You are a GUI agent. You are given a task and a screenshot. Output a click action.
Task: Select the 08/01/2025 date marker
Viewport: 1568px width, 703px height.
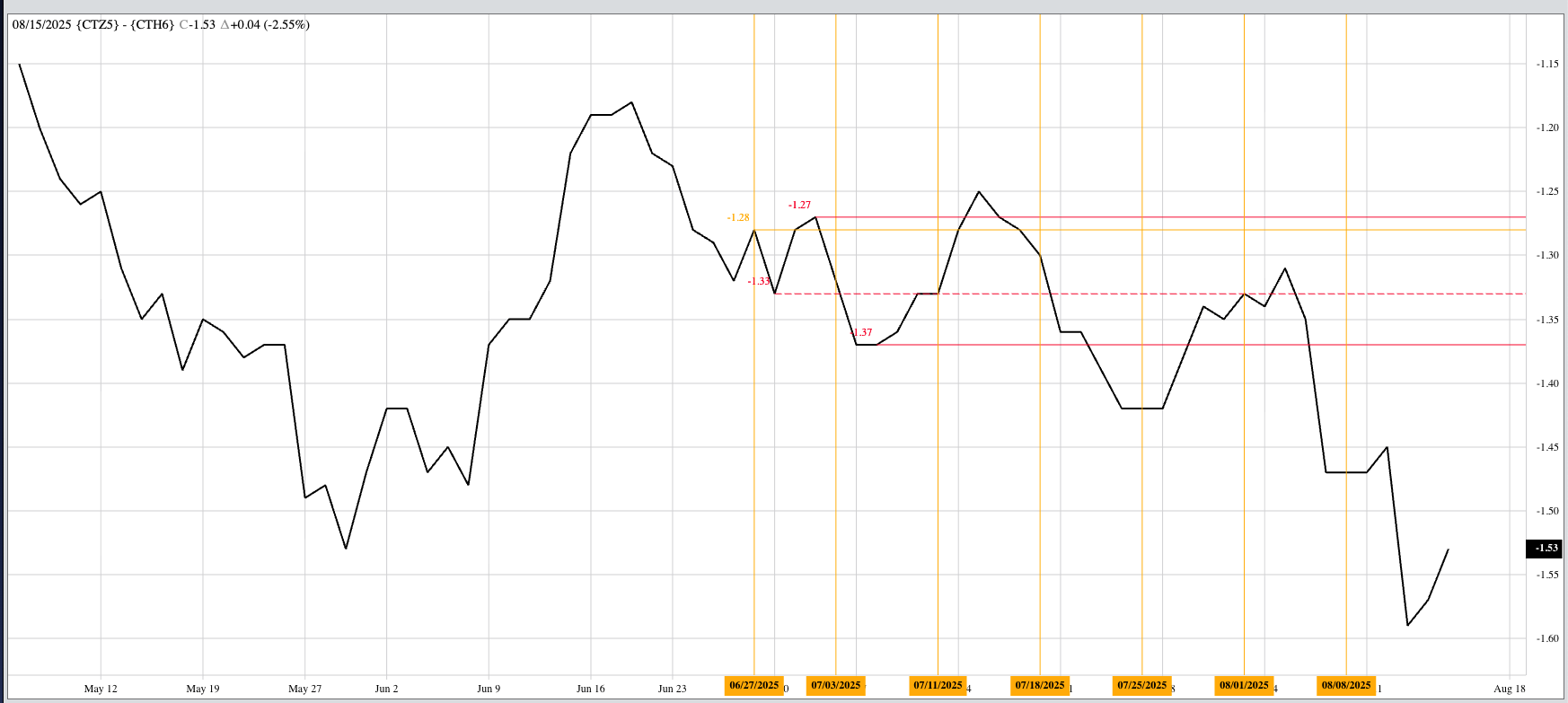click(x=1244, y=685)
